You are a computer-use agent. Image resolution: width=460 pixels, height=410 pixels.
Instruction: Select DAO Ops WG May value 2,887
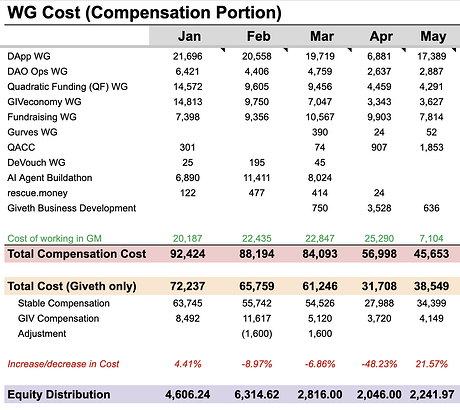[431, 71]
